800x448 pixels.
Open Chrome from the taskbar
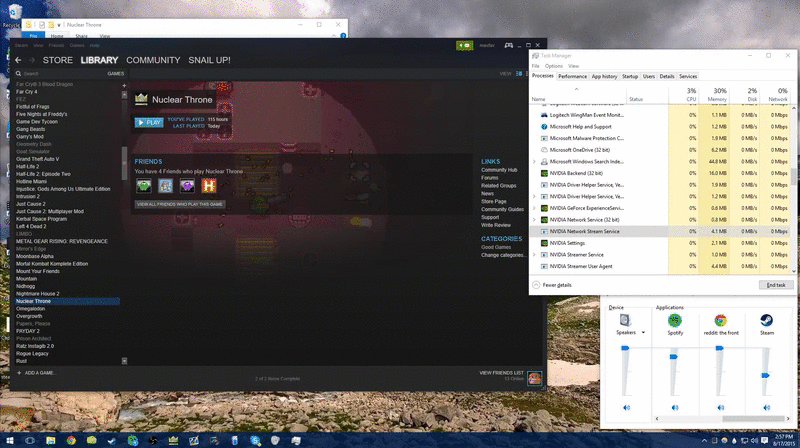coord(71,440)
